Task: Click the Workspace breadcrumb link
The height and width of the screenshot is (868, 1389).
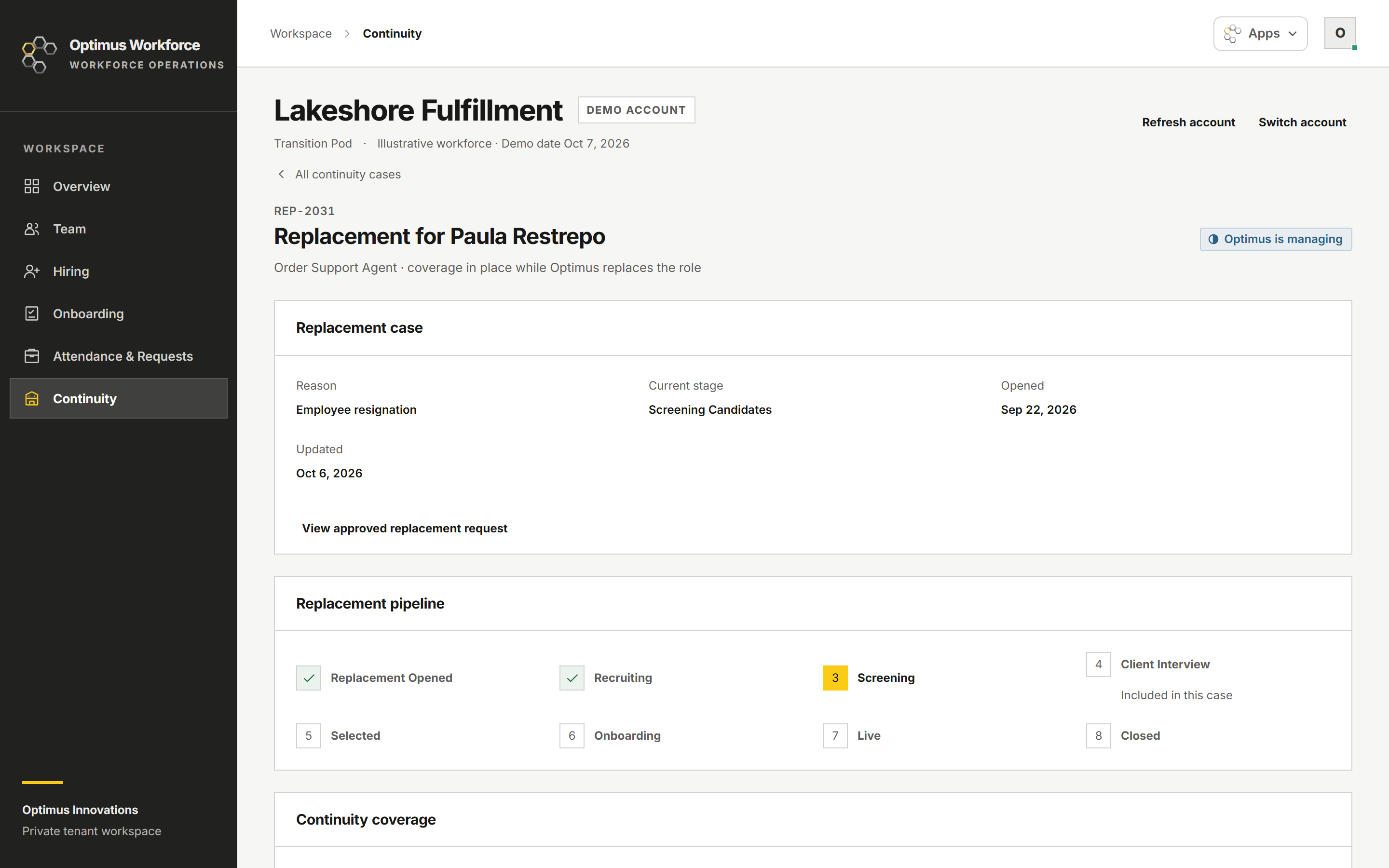Action: pos(301,33)
